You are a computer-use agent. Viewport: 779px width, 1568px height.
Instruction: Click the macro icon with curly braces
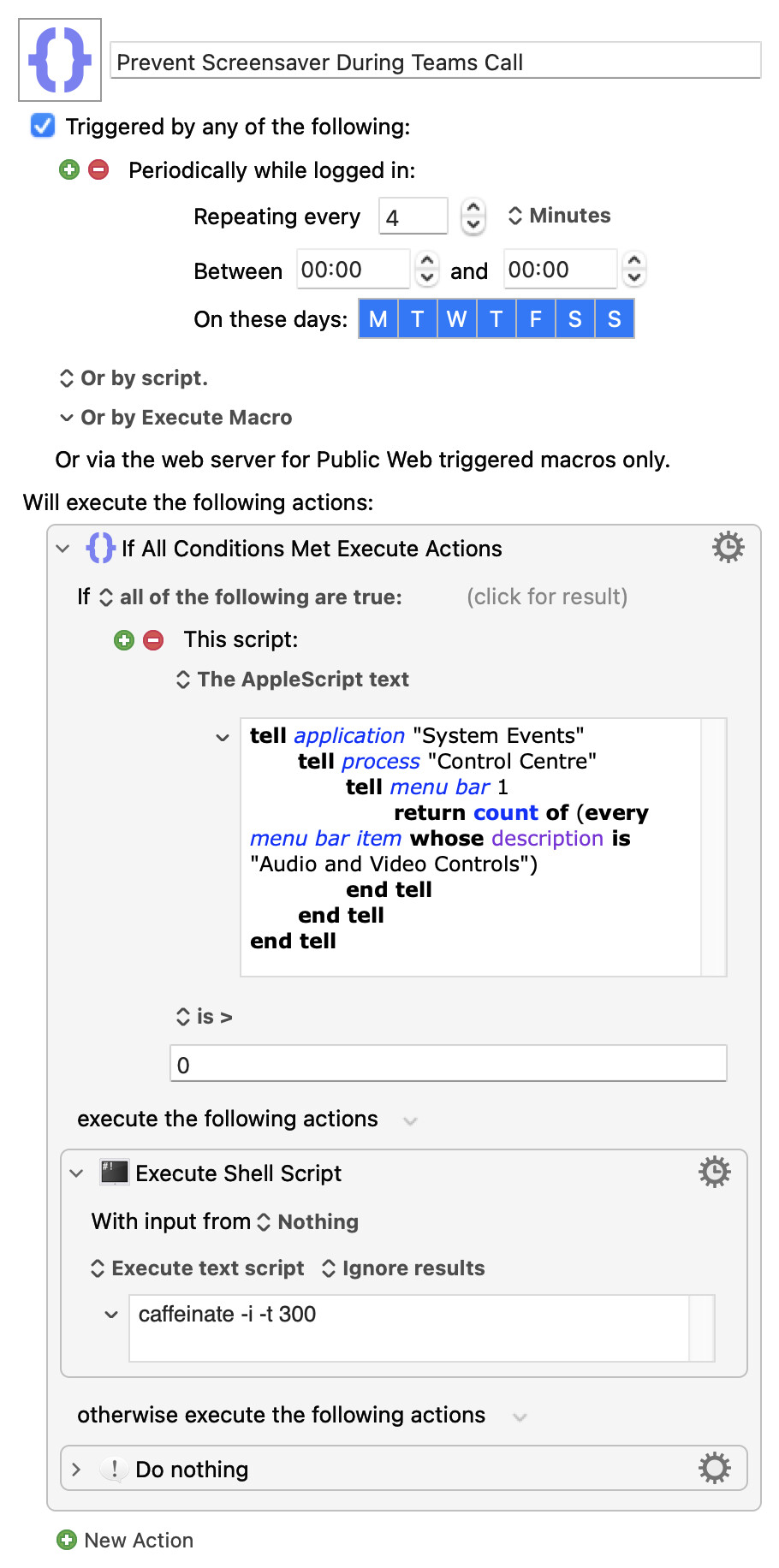(x=60, y=60)
